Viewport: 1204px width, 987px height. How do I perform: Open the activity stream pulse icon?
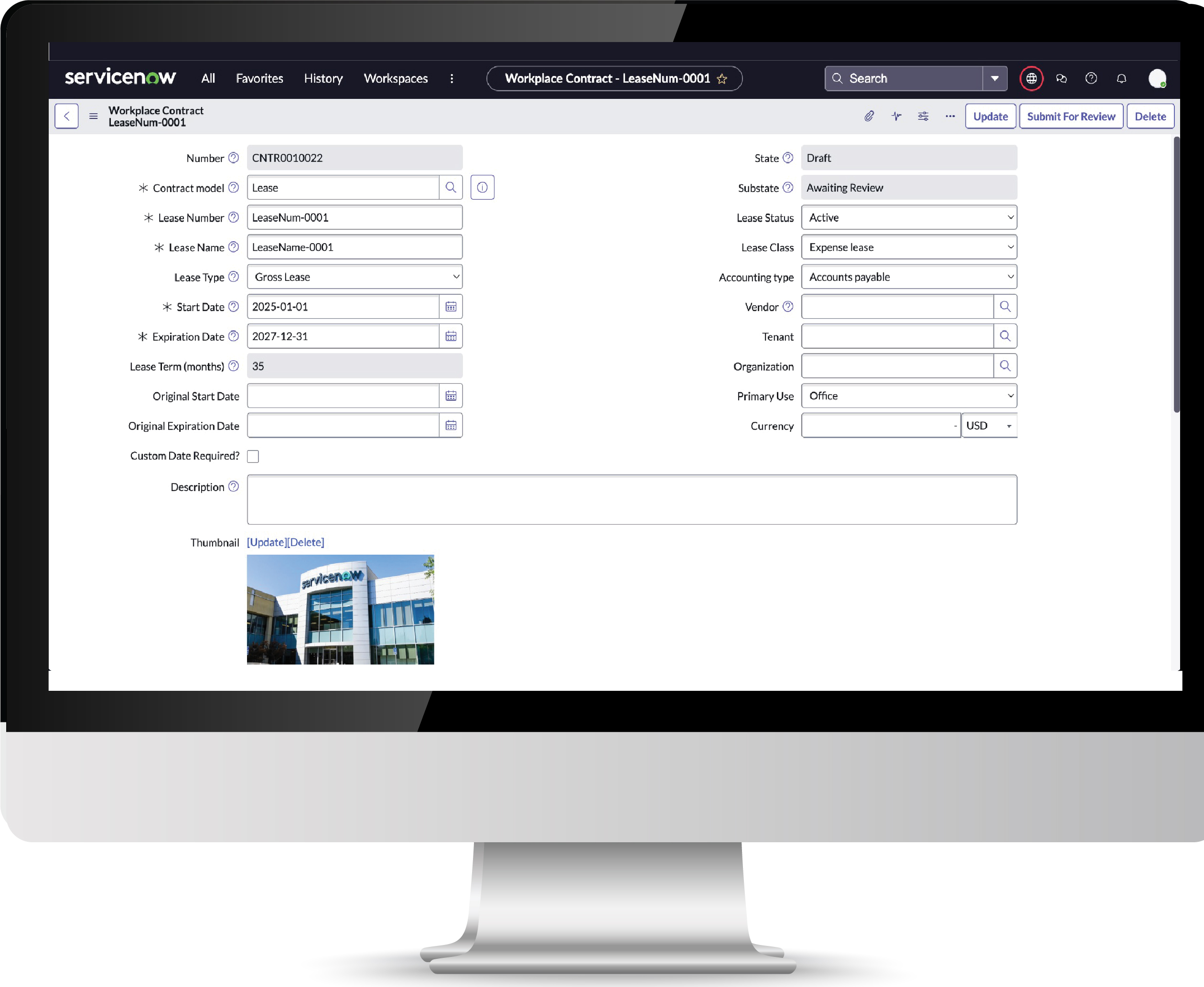click(x=896, y=116)
